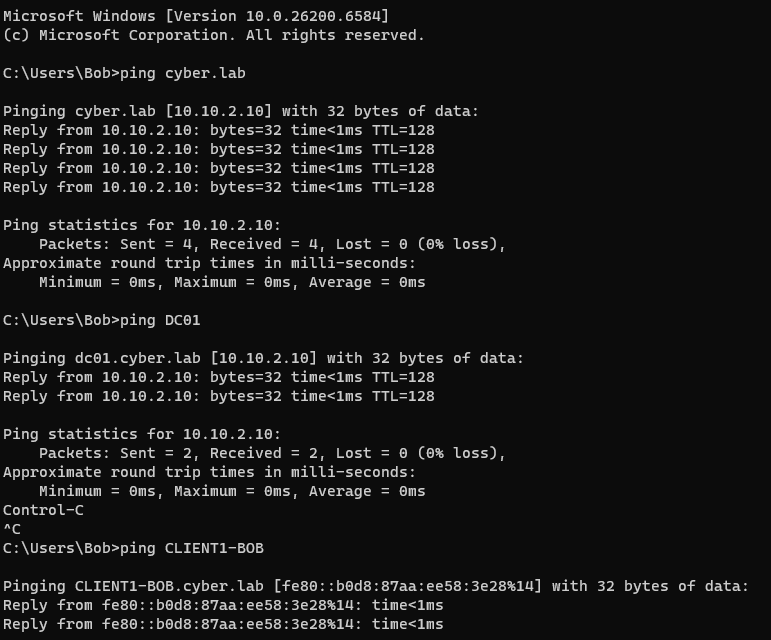
Task: Click the last reply line from the fe80 address
Action: pyautogui.click(x=223, y=624)
